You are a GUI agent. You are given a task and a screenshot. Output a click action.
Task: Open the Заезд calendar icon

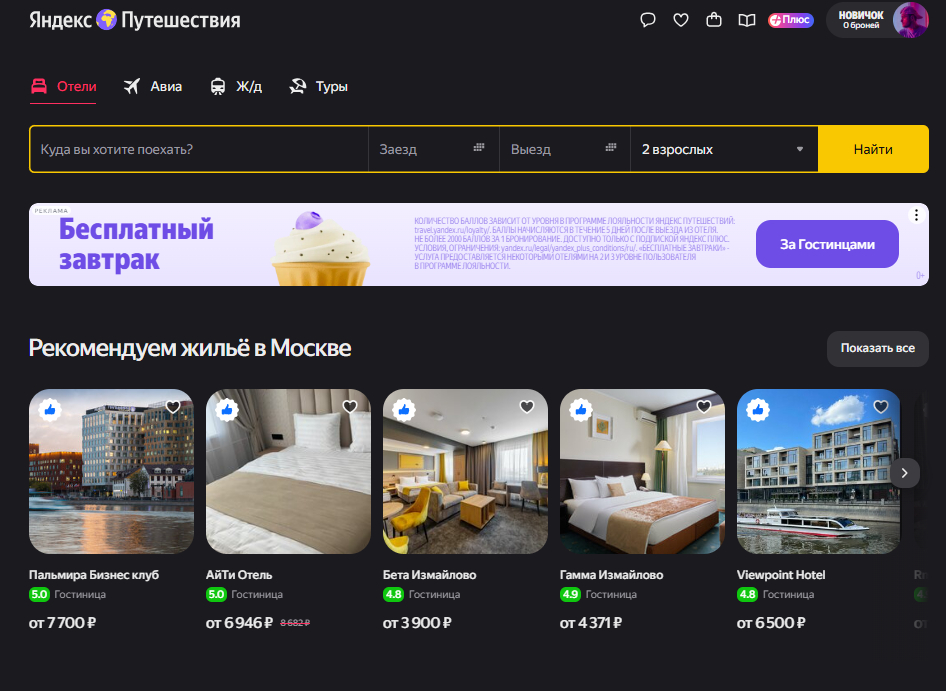coord(479,147)
